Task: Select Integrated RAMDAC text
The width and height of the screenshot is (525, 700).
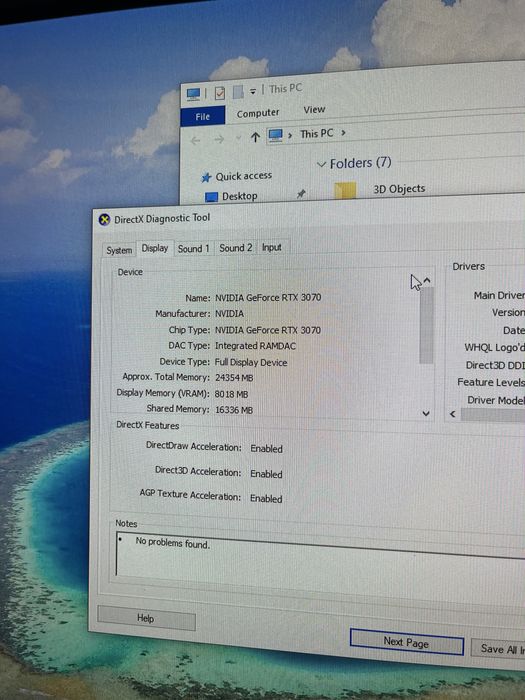Action: pos(255,346)
